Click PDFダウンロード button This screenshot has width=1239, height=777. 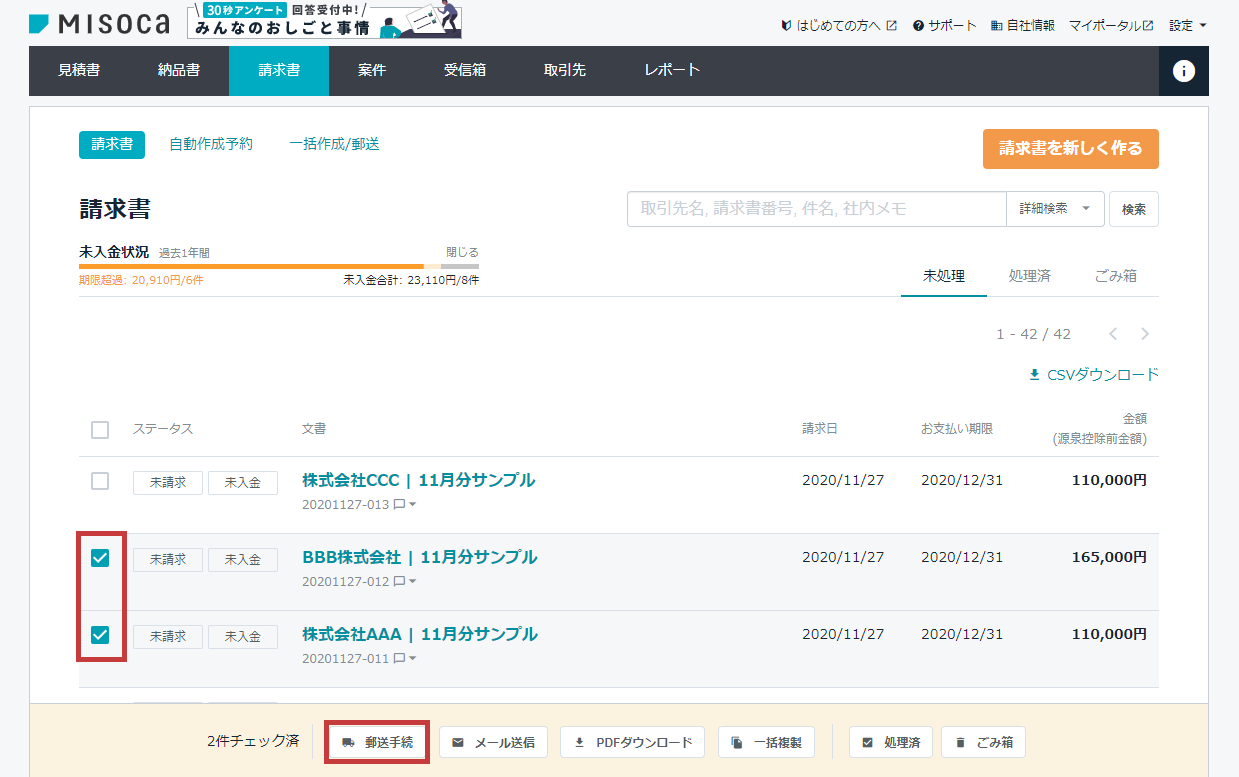pyautogui.click(x=633, y=742)
